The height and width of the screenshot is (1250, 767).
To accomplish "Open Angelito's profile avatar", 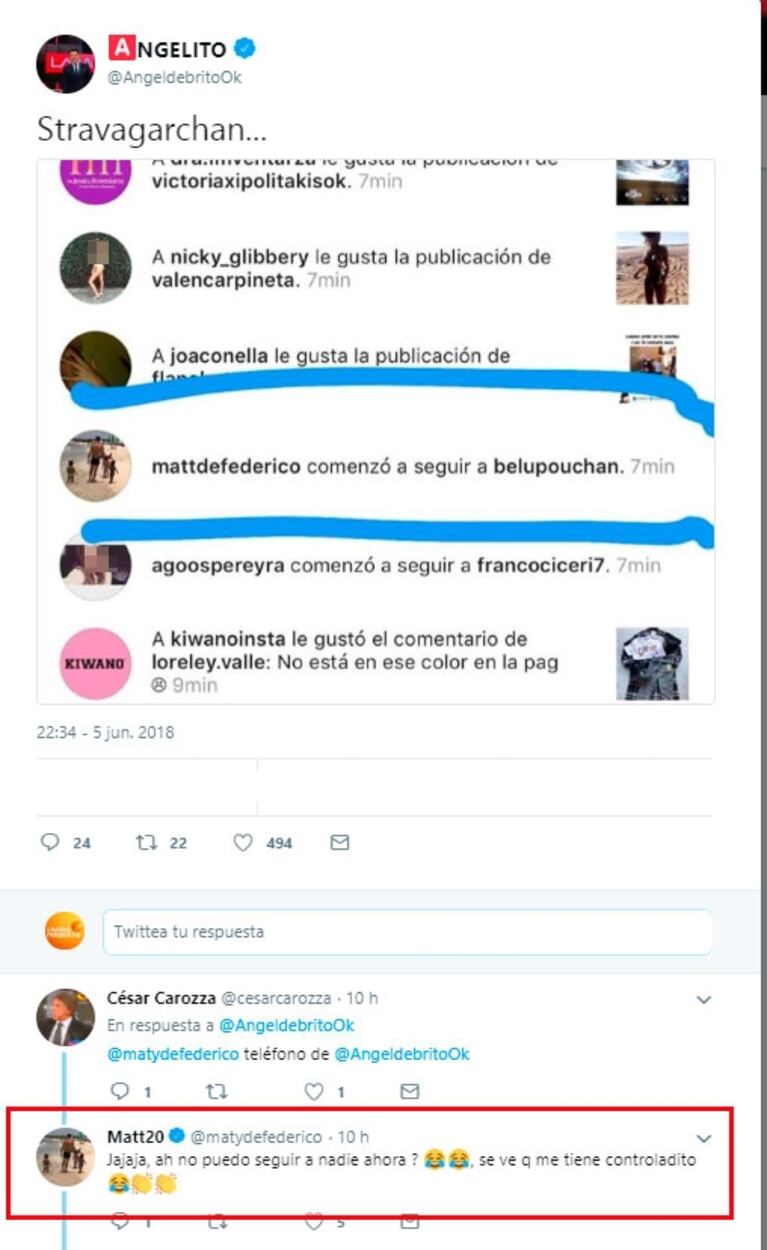I will [x=66, y=63].
